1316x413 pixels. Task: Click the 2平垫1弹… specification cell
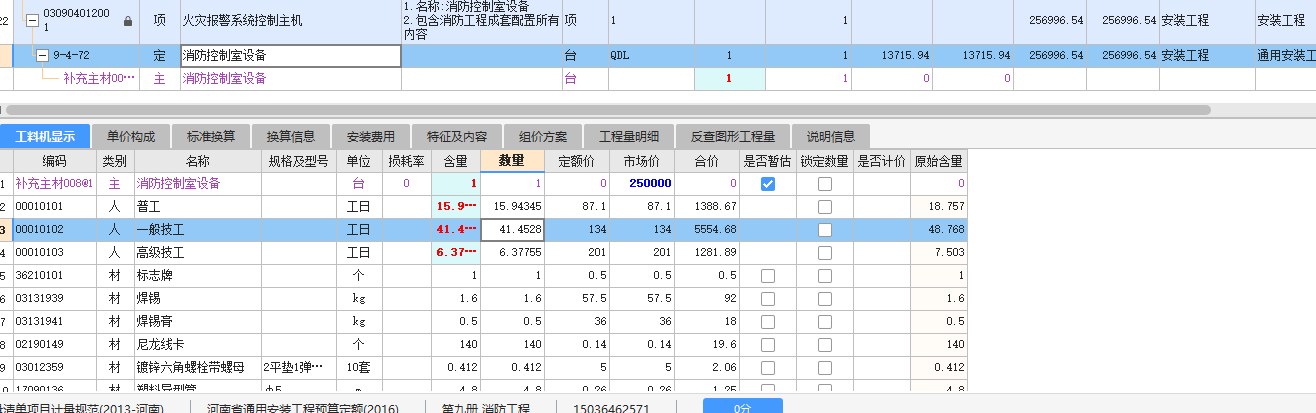pos(298,368)
